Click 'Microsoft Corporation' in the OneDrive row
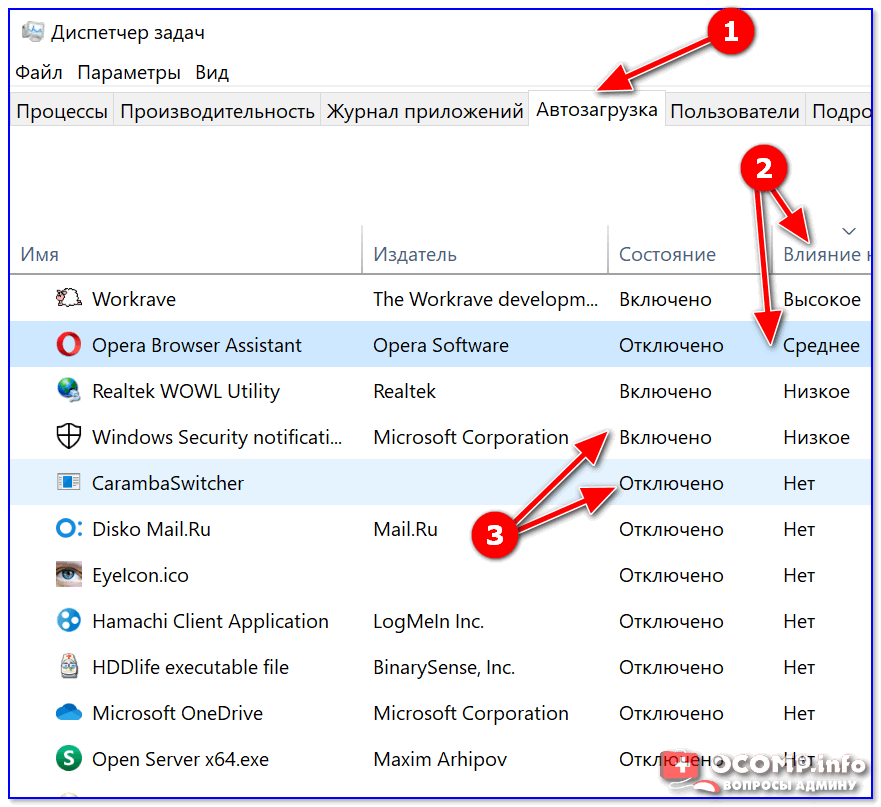 coord(471,713)
